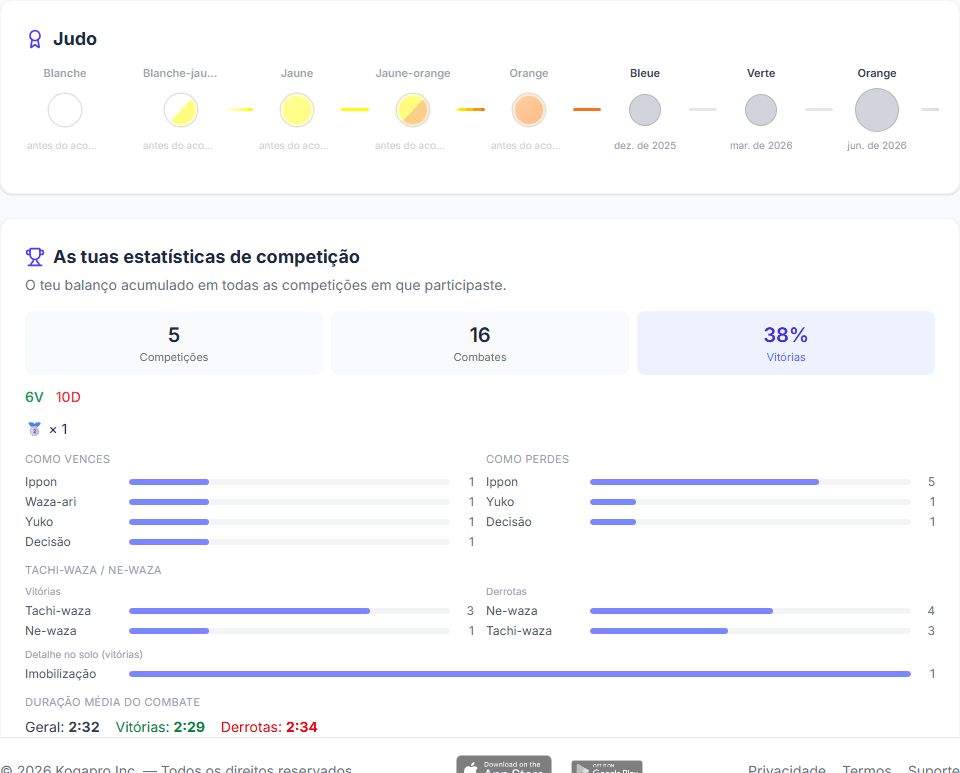The width and height of the screenshot is (960, 773).
Task: Click the 'COMO PERDES' label
Action: point(527,460)
